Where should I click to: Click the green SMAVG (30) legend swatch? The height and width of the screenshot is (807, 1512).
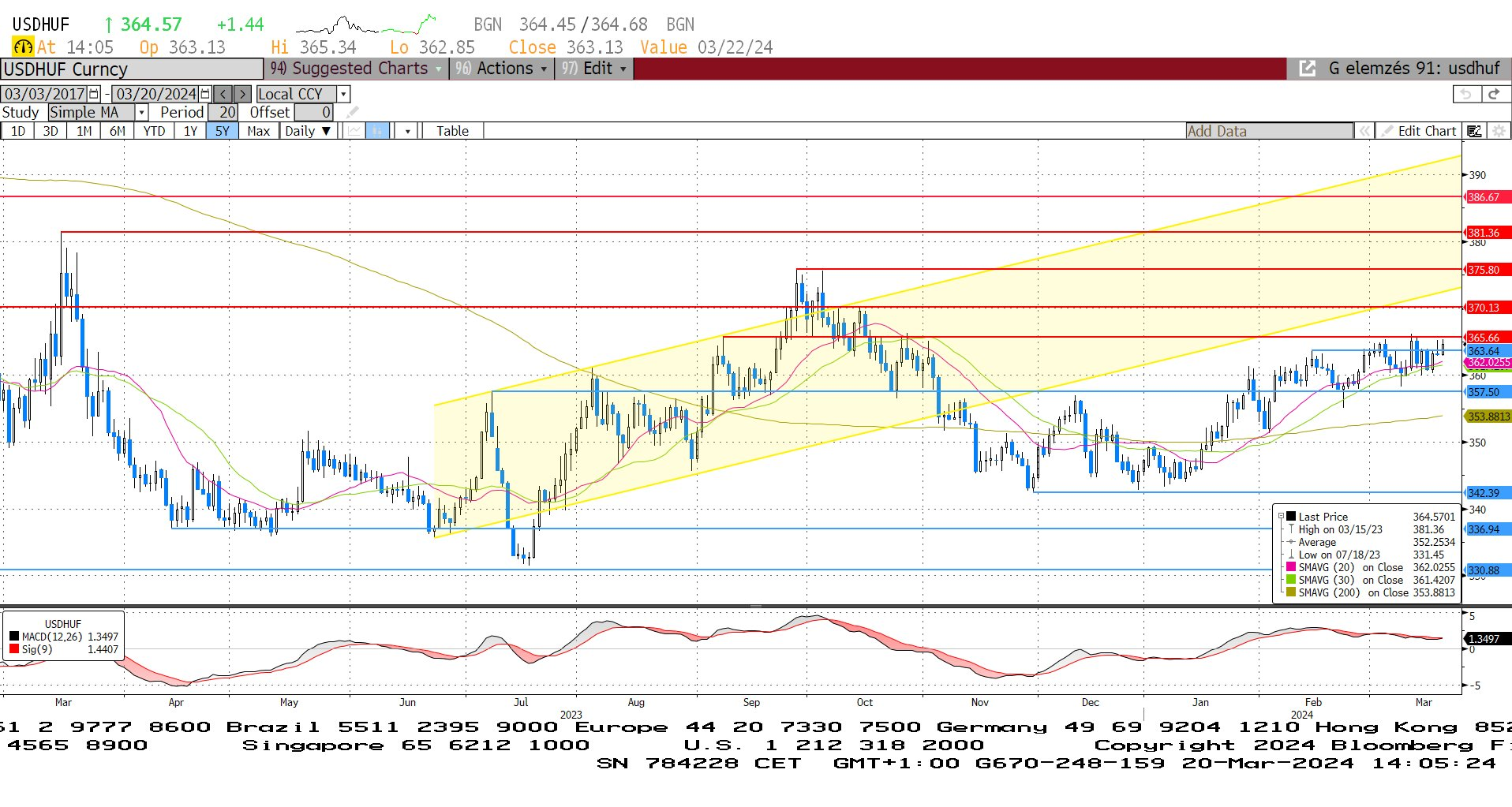[x=1291, y=580]
